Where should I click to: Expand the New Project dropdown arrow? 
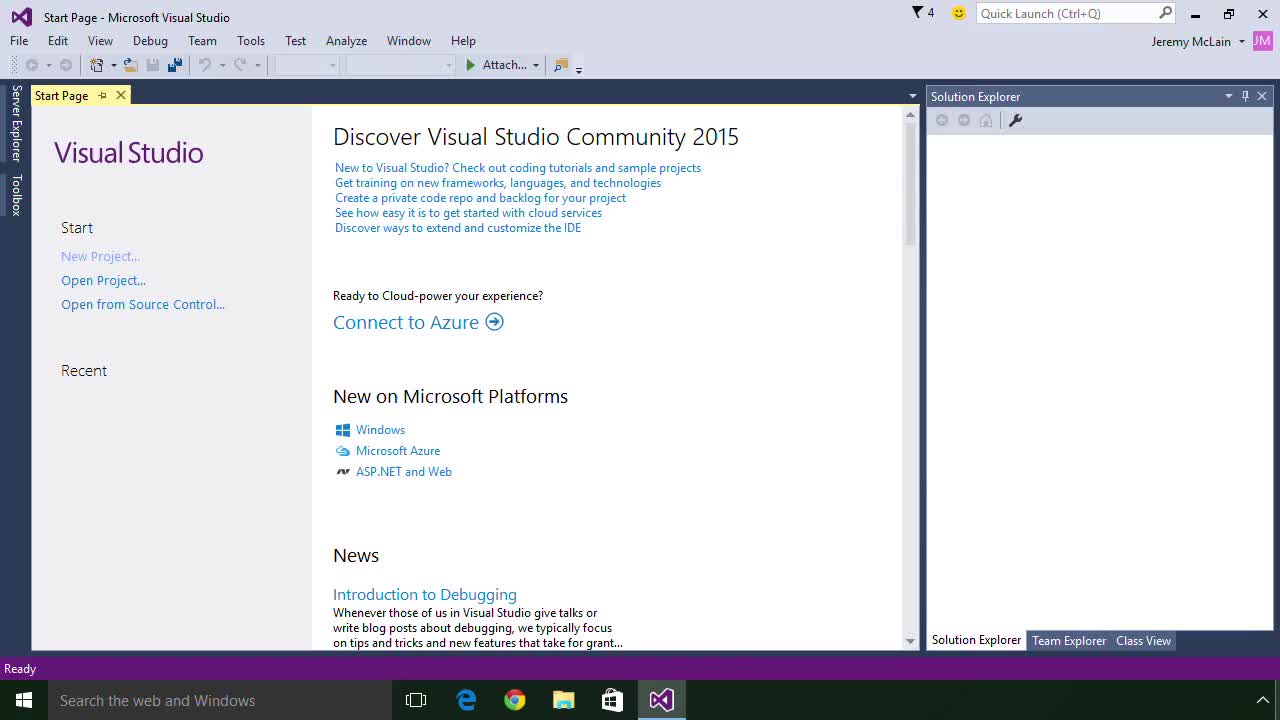(x=113, y=65)
